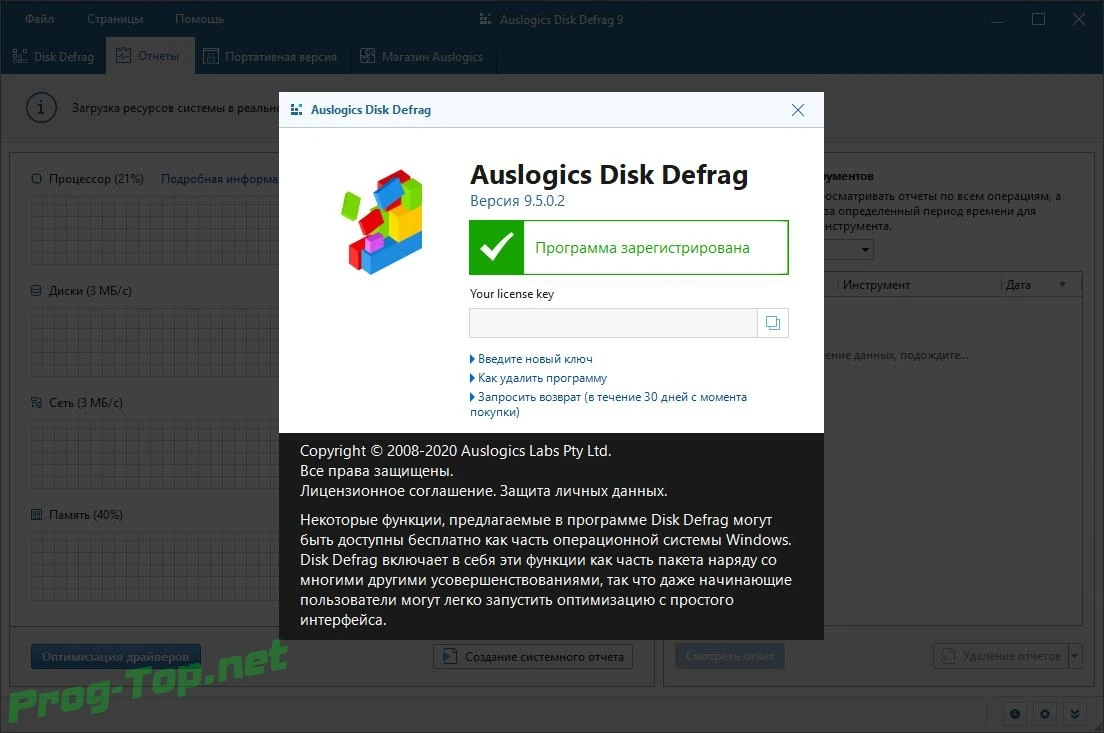The image size is (1104, 733).
Task: Expand the Удаление отчетов dropdown arrow
Action: tap(1075, 656)
